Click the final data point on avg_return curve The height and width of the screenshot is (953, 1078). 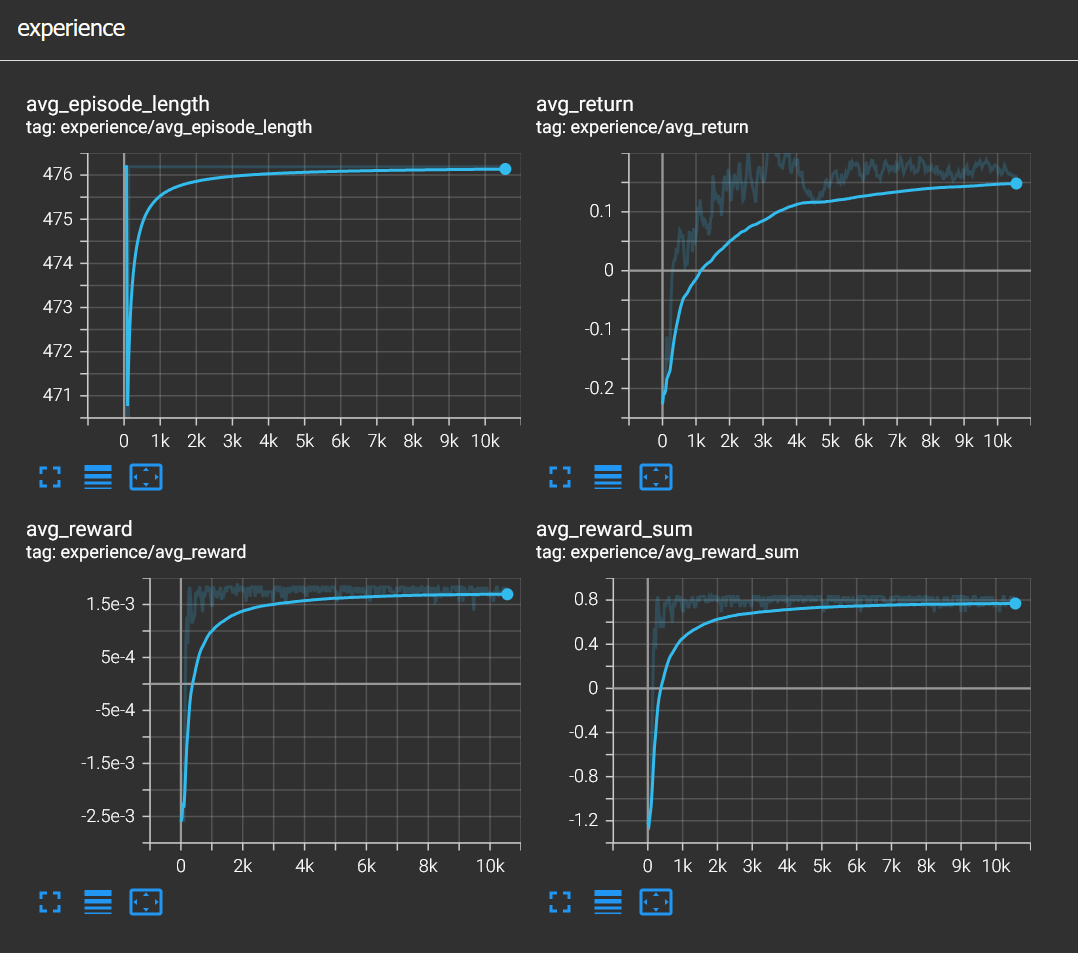pyautogui.click(x=1016, y=184)
